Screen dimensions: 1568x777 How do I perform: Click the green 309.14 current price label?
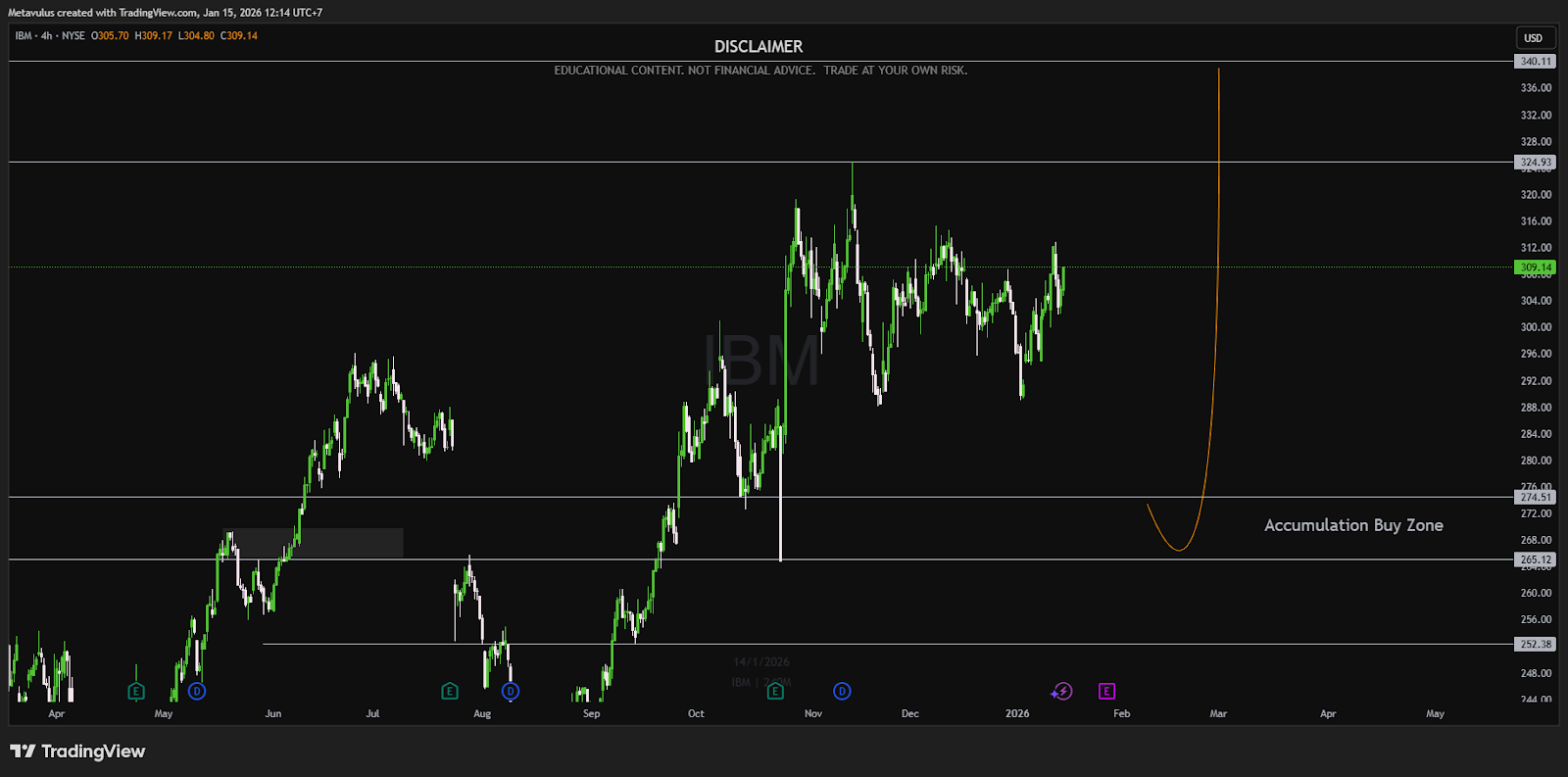(x=1535, y=267)
